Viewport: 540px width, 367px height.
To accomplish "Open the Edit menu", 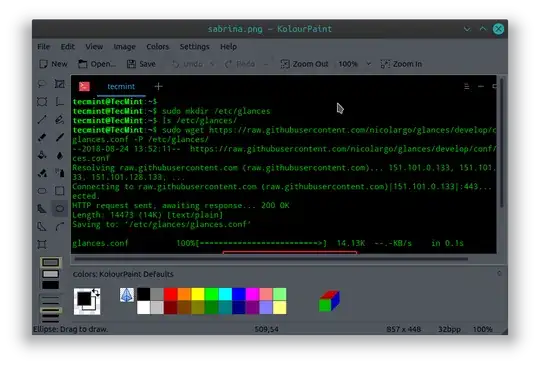I will tap(68, 46).
